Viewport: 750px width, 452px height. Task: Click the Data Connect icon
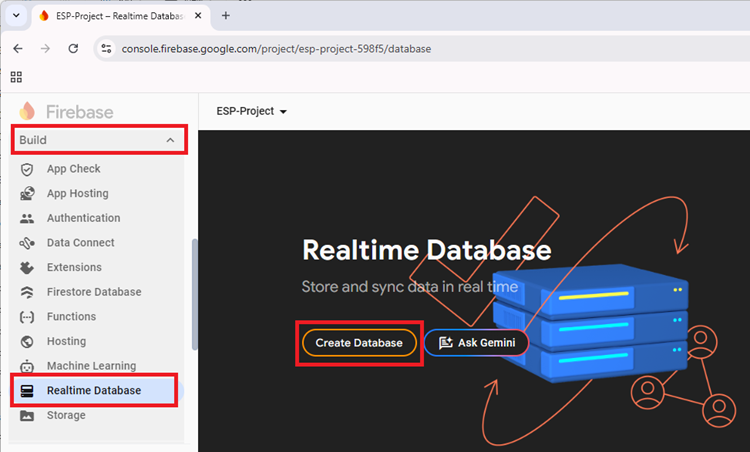(27, 243)
